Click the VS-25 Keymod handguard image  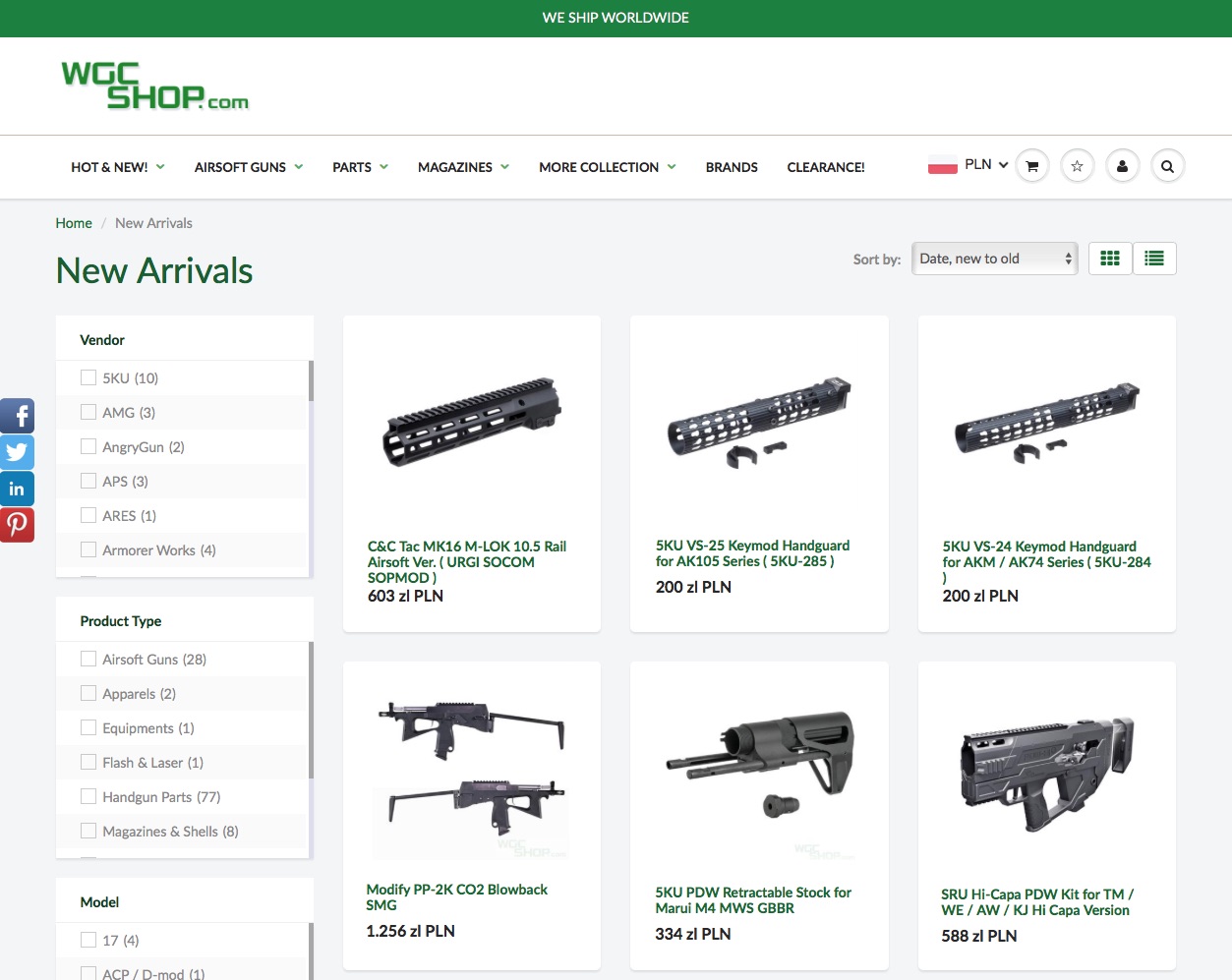tap(759, 423)
